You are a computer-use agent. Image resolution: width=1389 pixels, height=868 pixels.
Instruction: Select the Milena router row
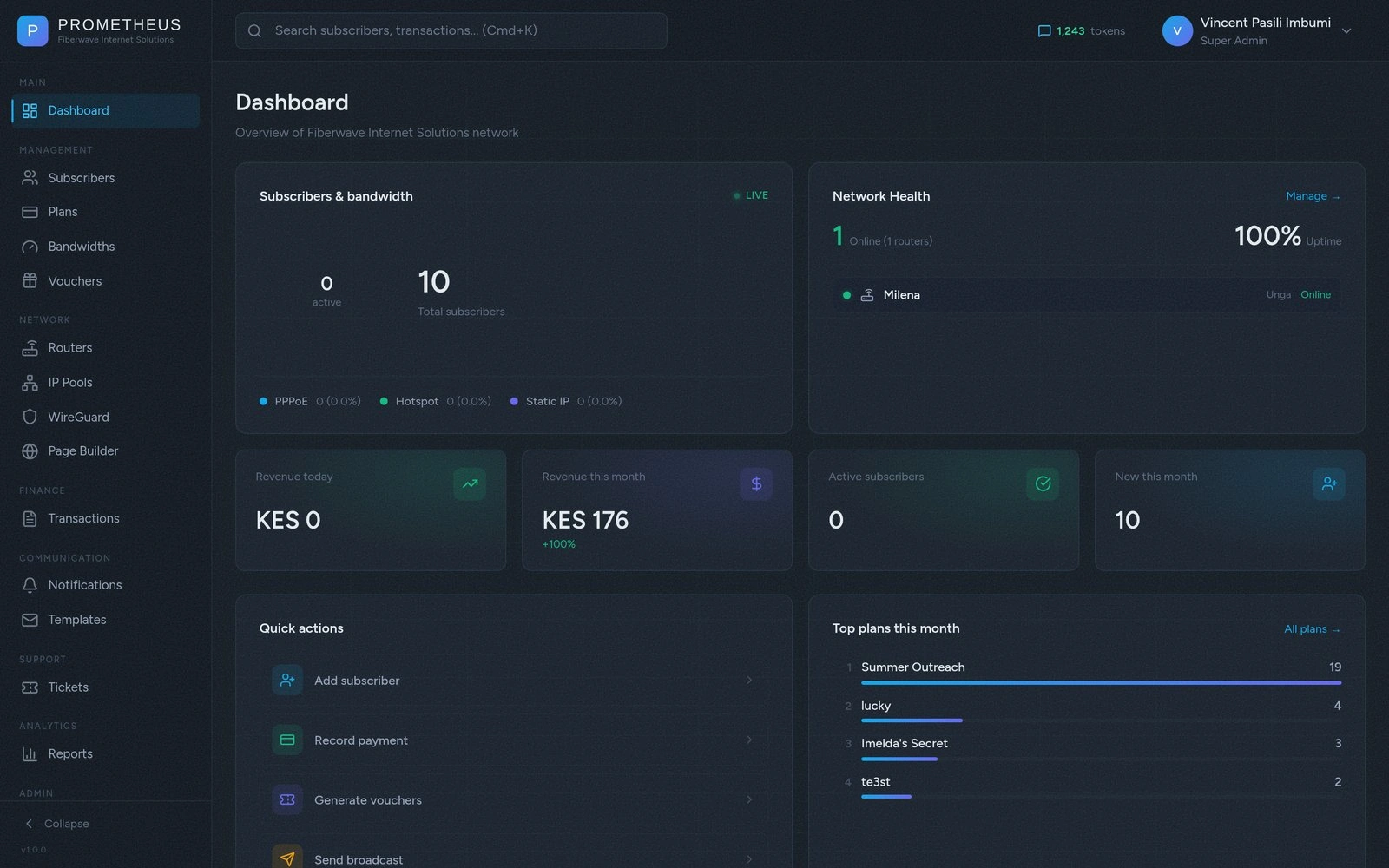1086,295
